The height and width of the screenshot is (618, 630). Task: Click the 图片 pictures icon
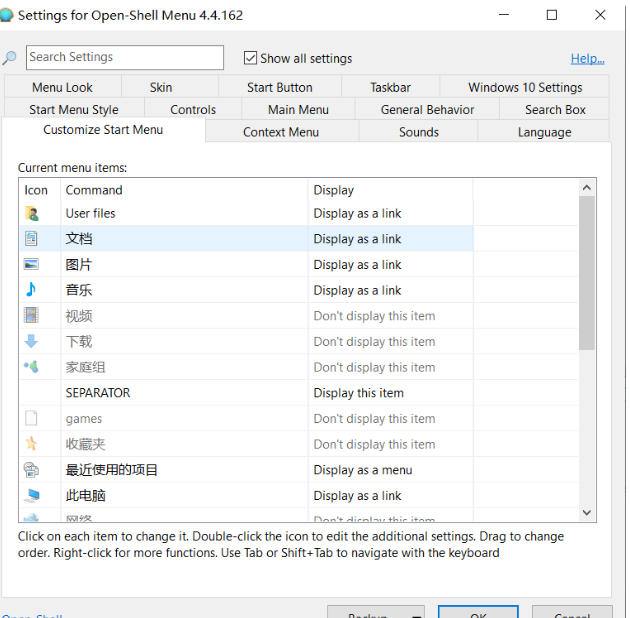[32, 265]
